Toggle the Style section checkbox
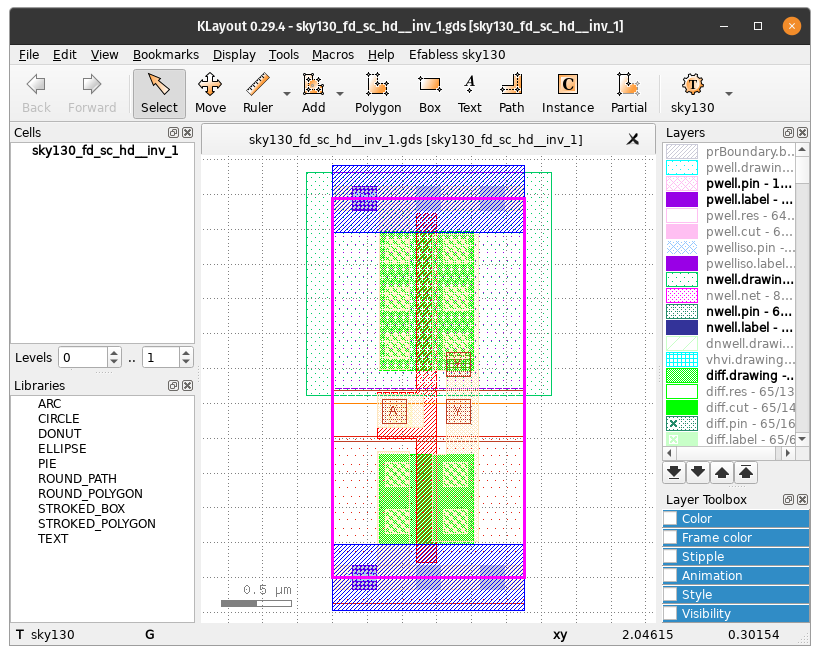Screen dimensions: 820x655 click(x=670, y=595)
